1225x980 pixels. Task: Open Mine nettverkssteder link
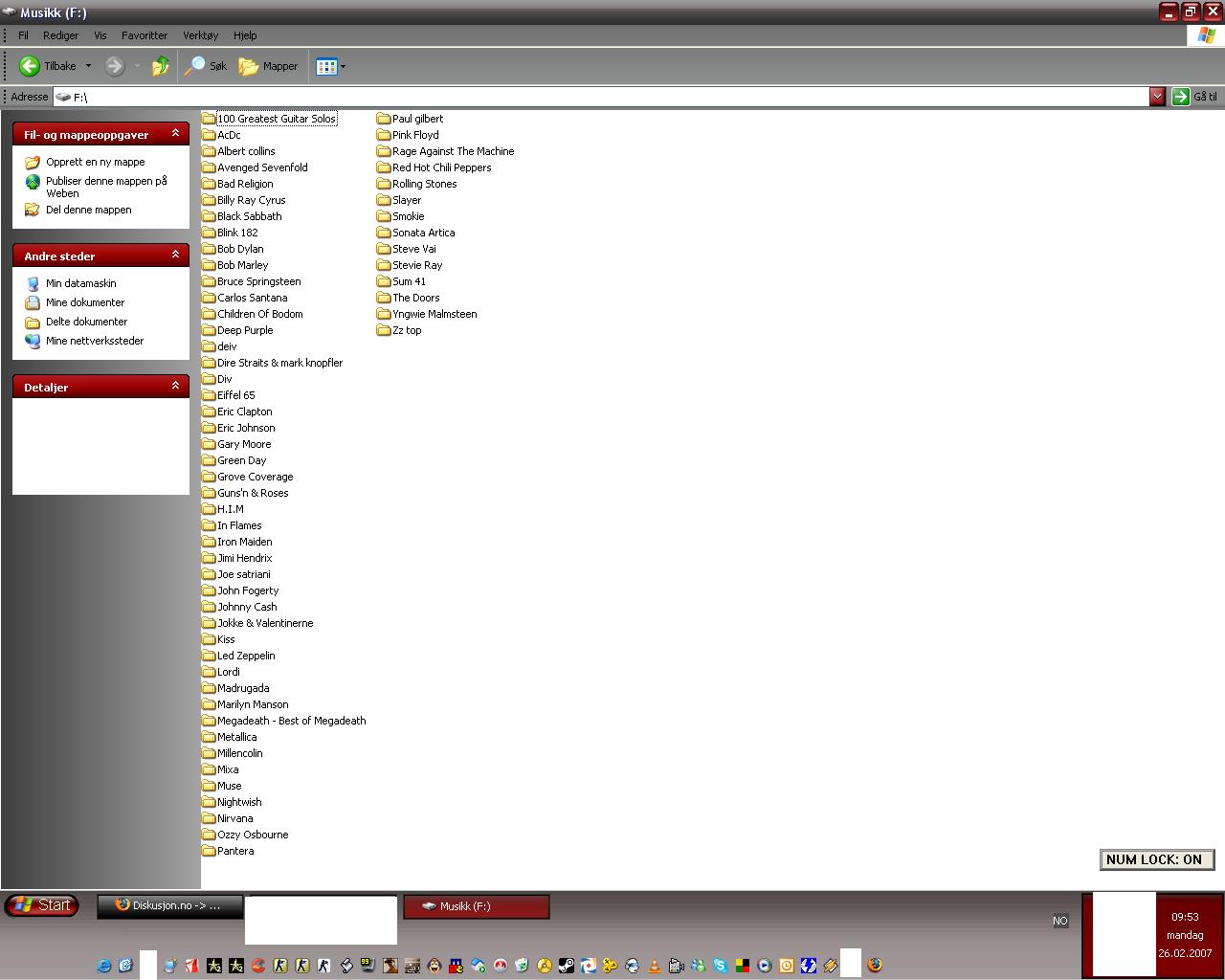pyautogui.click(x=95, y=341)
